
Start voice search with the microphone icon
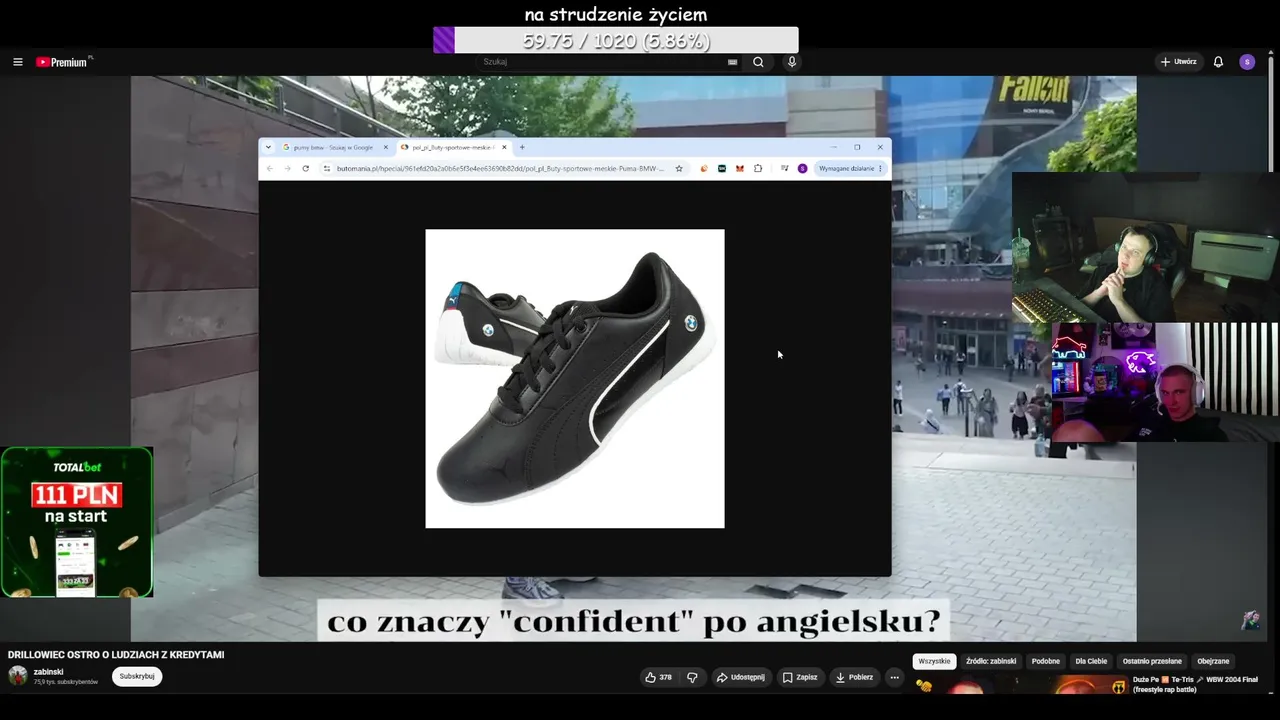coord(792,62)
